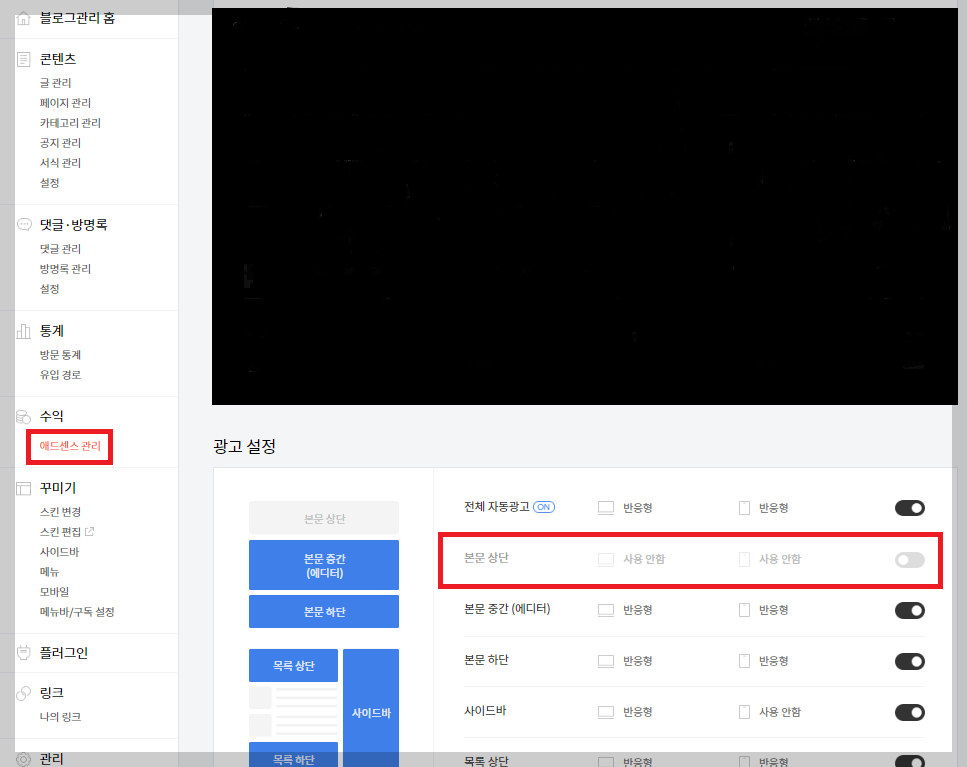The height and width of the screenshot is (767, 967).
Task: Open 스킨 변경 under 꾸미기
Action: [x=60, y=512]
